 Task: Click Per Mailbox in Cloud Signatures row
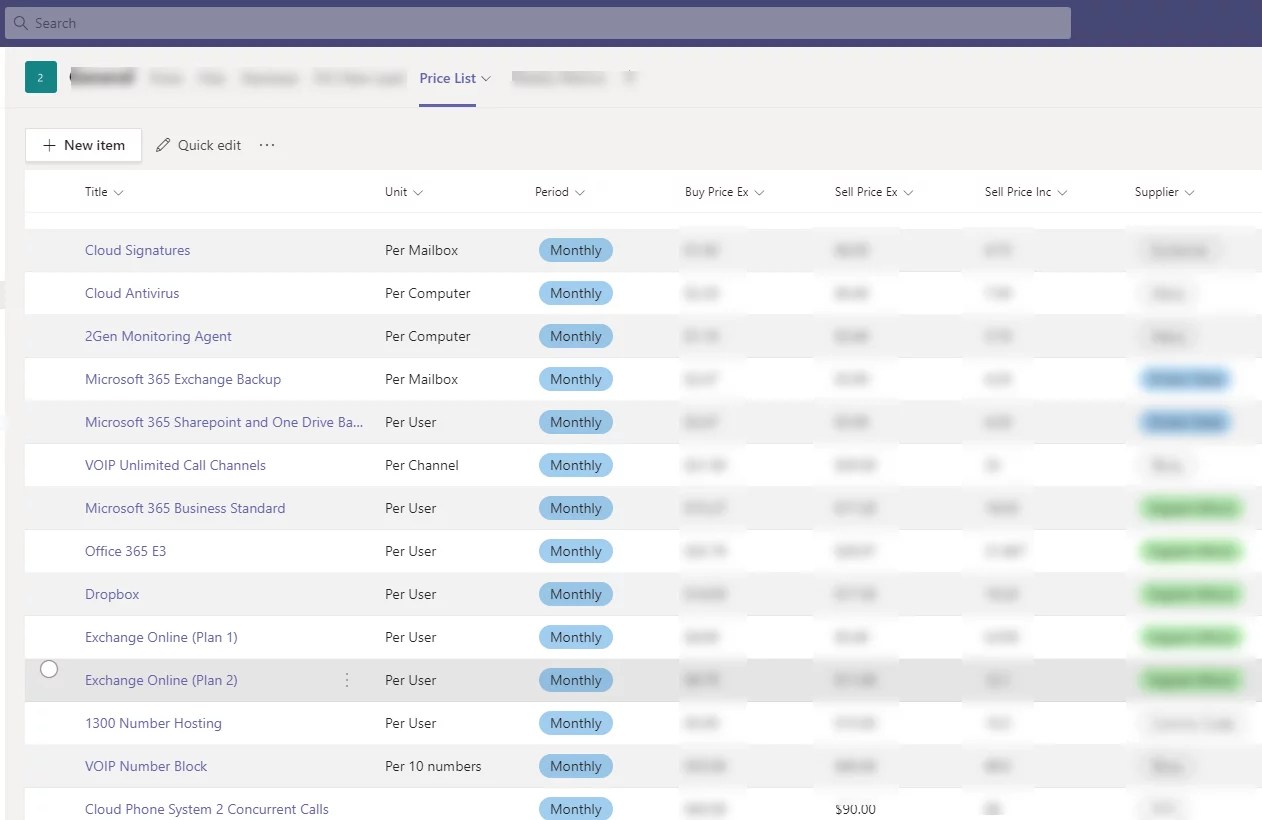(x=421, y=250)
